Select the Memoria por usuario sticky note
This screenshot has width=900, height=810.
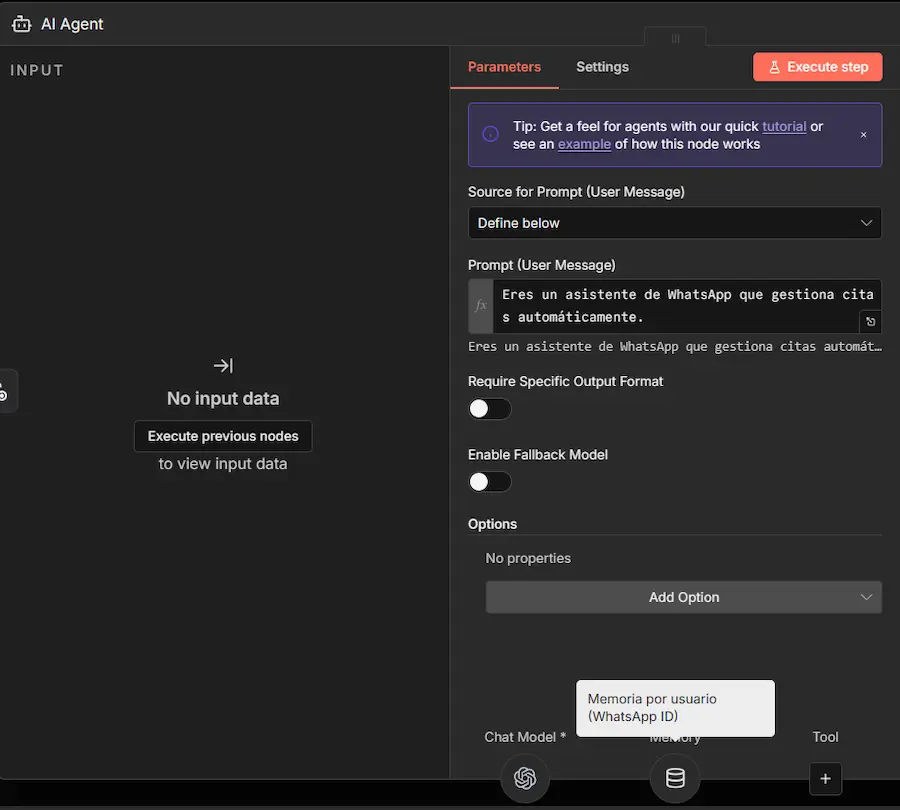tap(675, 708)
